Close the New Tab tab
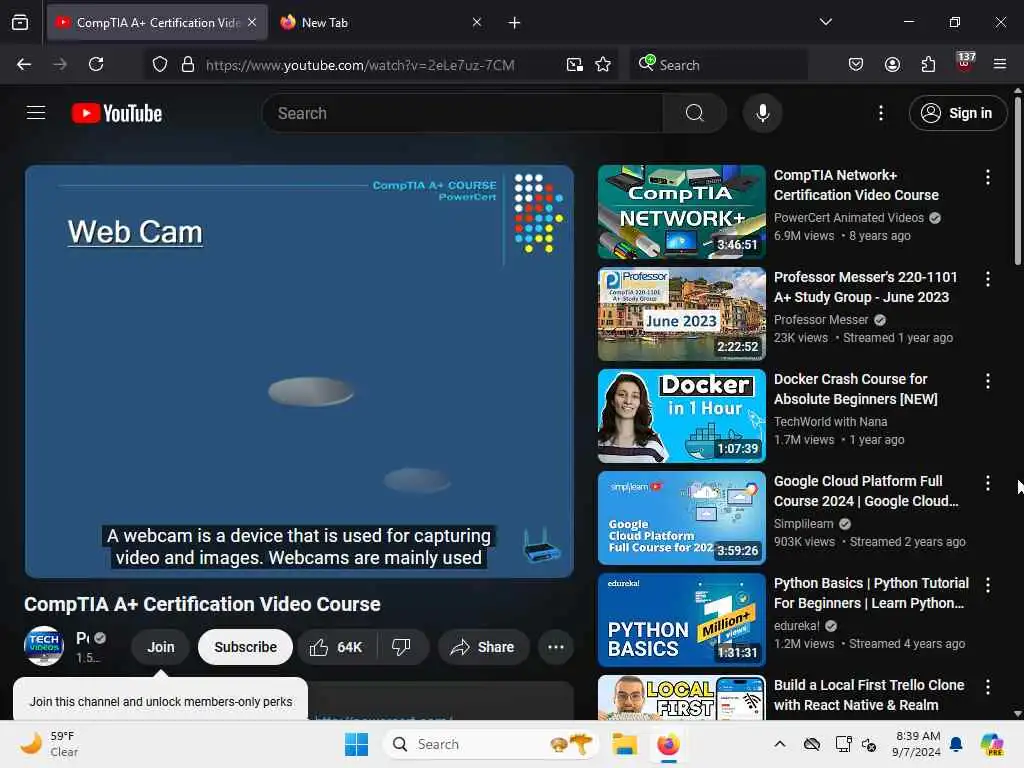 [477, 22]
